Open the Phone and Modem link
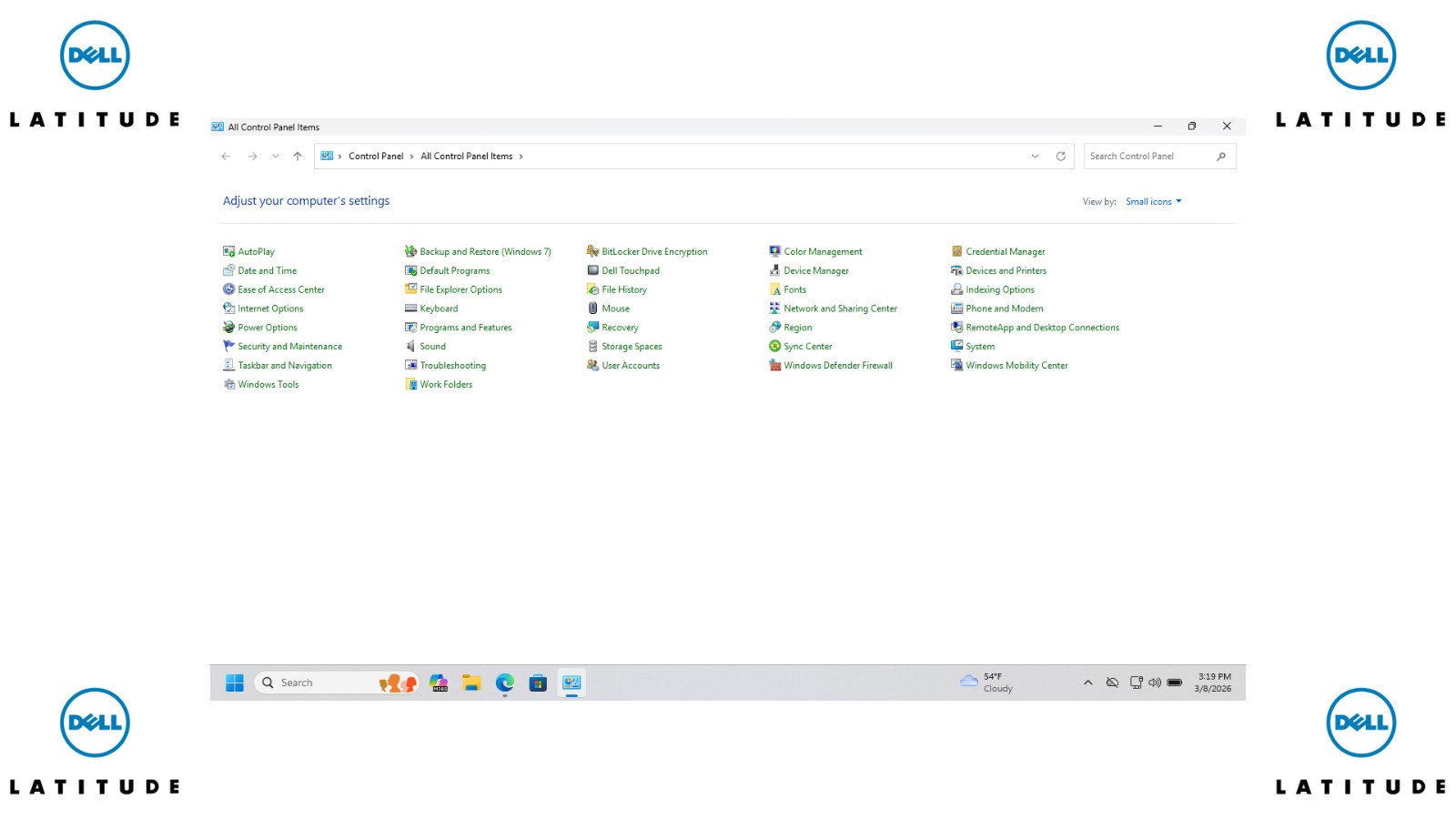This screenshot has height=819, width=1456. tap(1005, 308)
